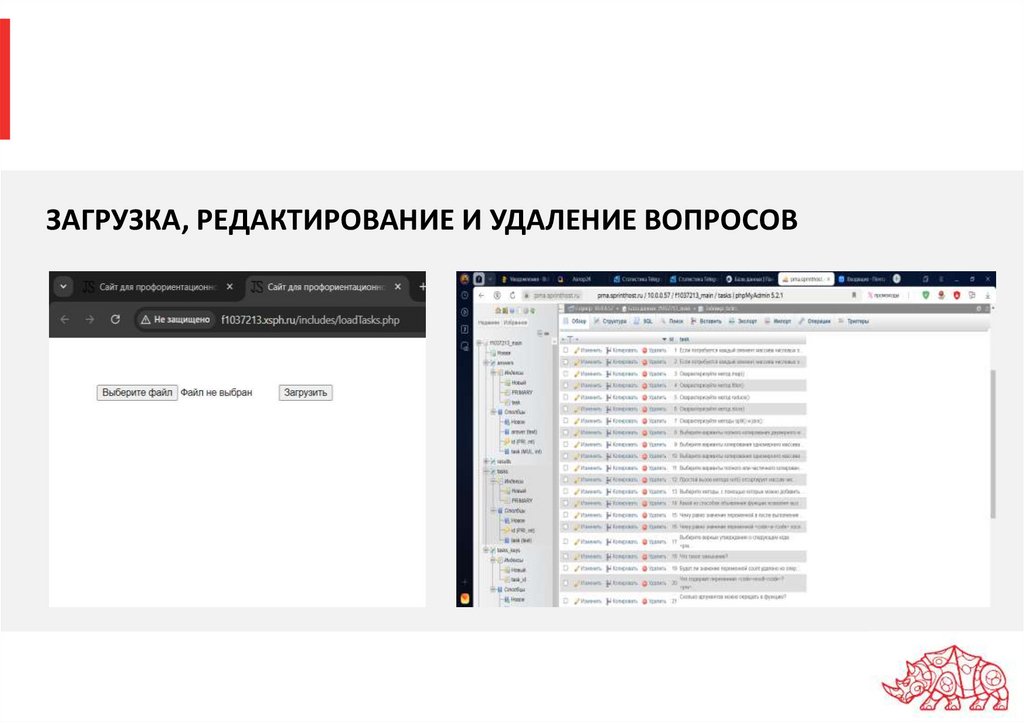The width and height of the screenshot is (1024, 723).
Task: Open a new tab in the left browser
Action: [x=422, y=287]
